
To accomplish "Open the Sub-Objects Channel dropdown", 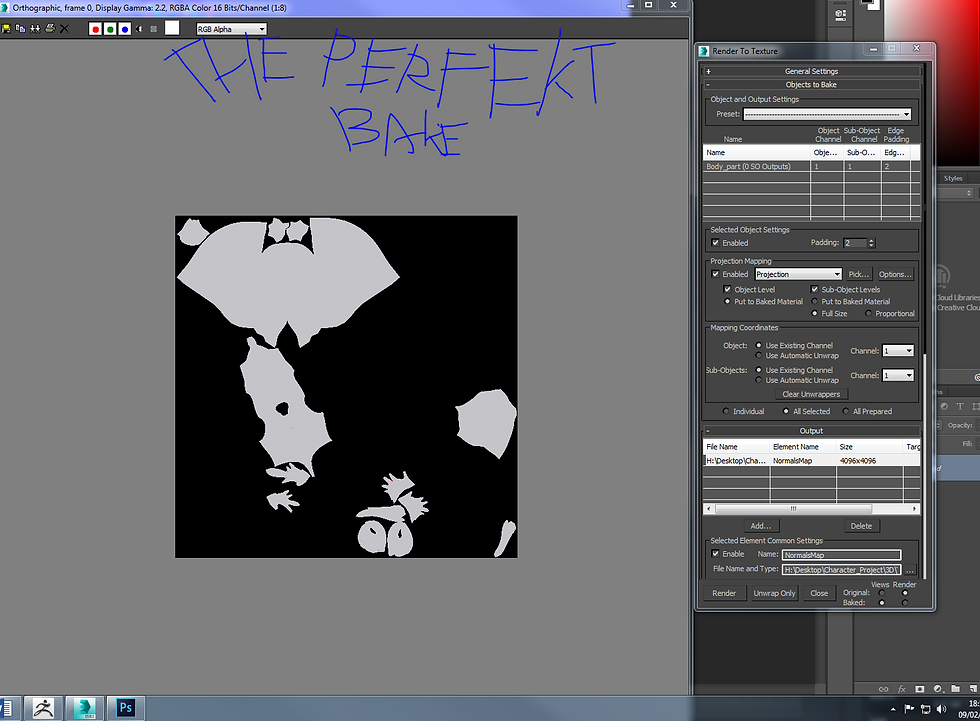I will 898,375.
